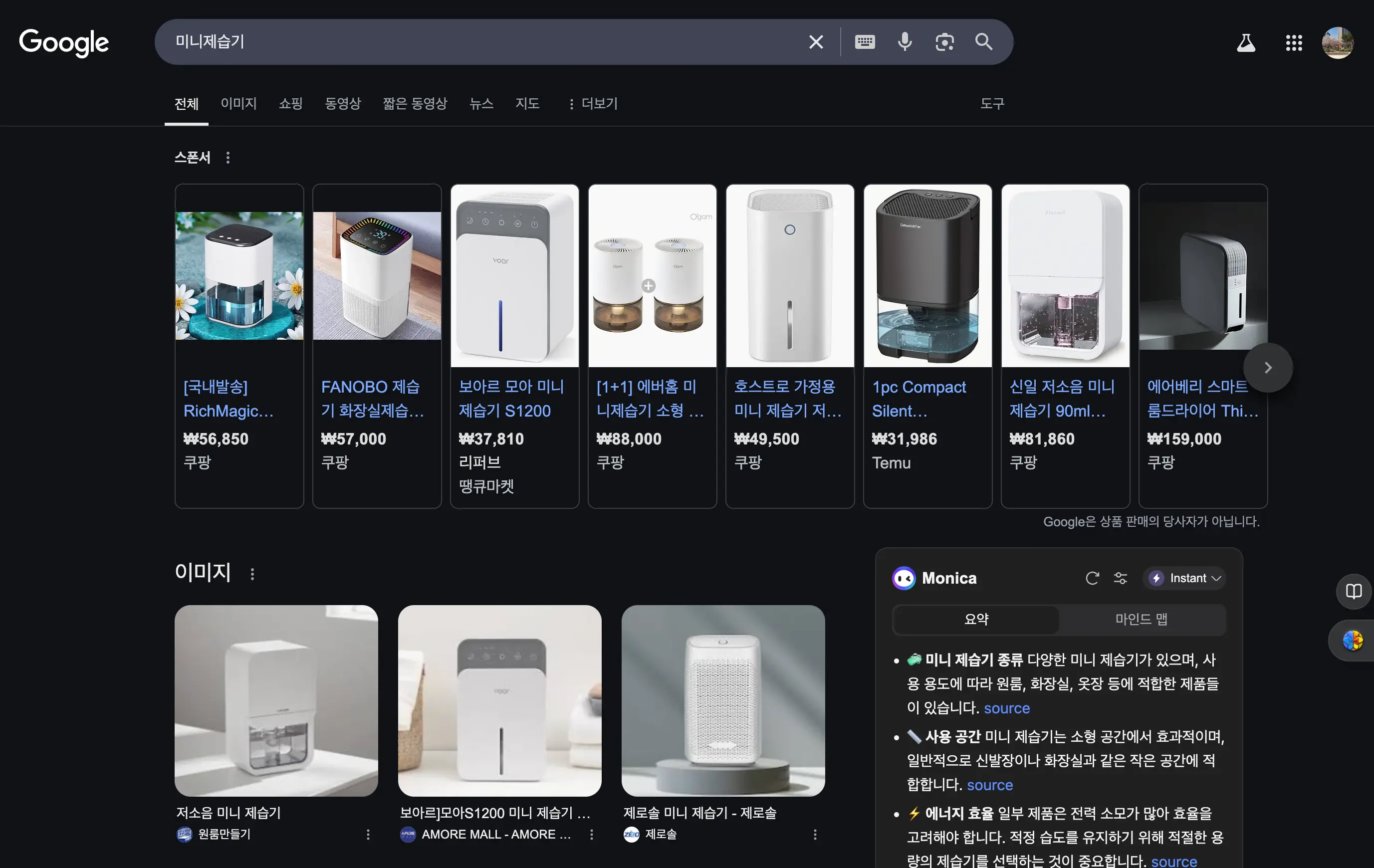Switch to the 동영상 tab
The height and width of the screenshot is (868, 1374).
click(343, 103)
